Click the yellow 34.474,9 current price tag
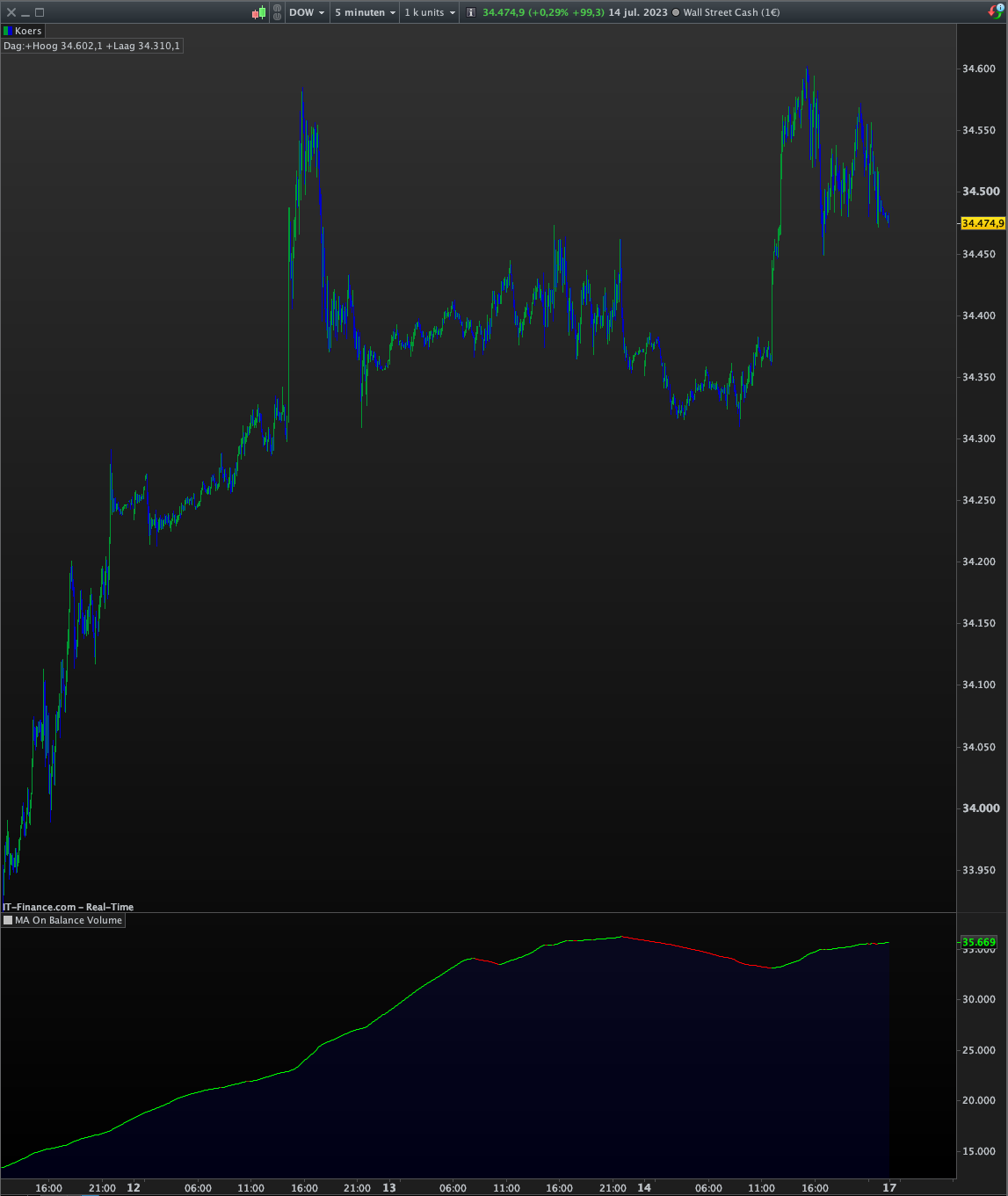This screenshot has height=1196, width=1008. click(983, 223)
